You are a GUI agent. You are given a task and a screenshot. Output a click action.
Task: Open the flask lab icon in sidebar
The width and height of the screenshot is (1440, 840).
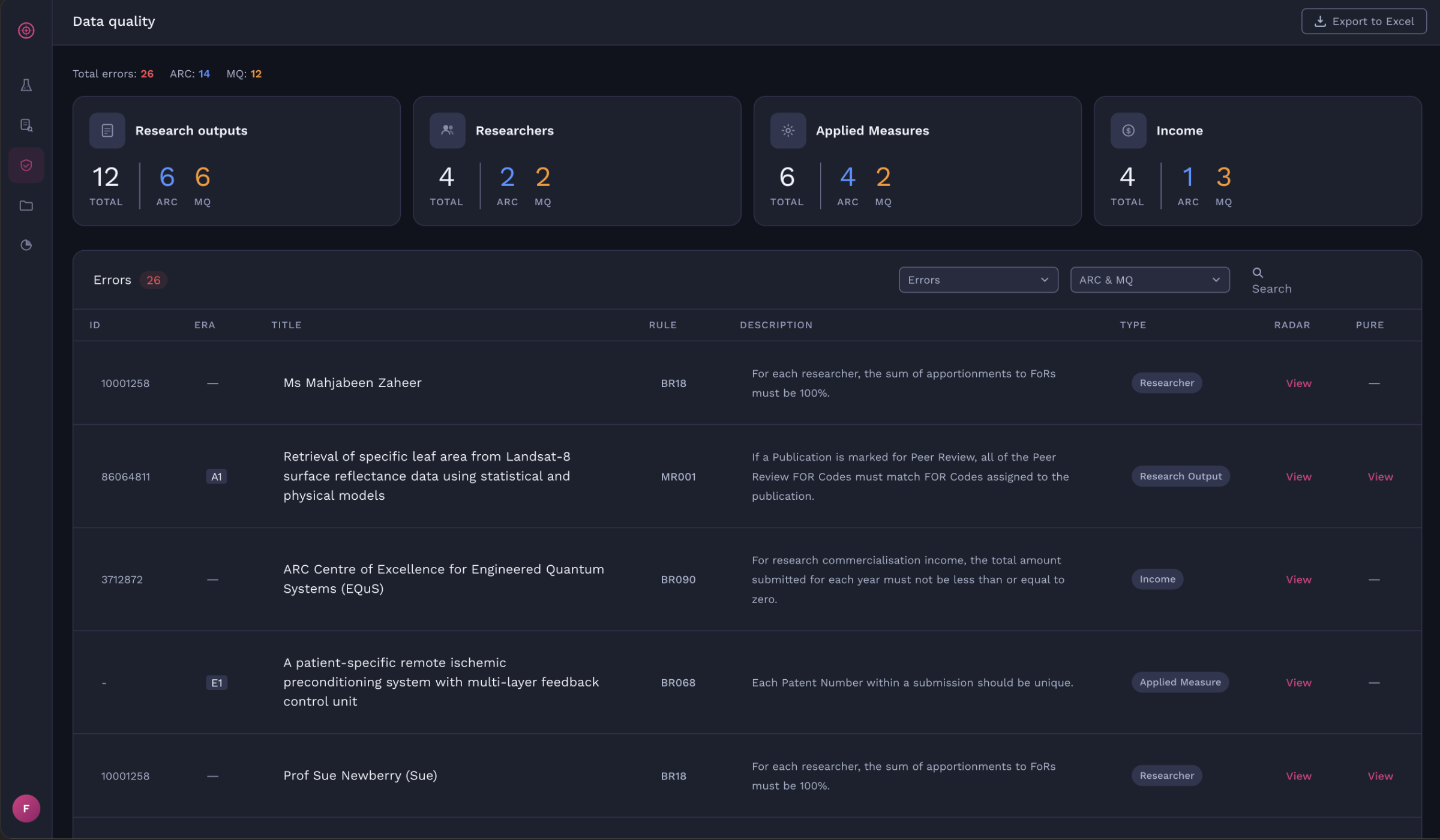26,85
